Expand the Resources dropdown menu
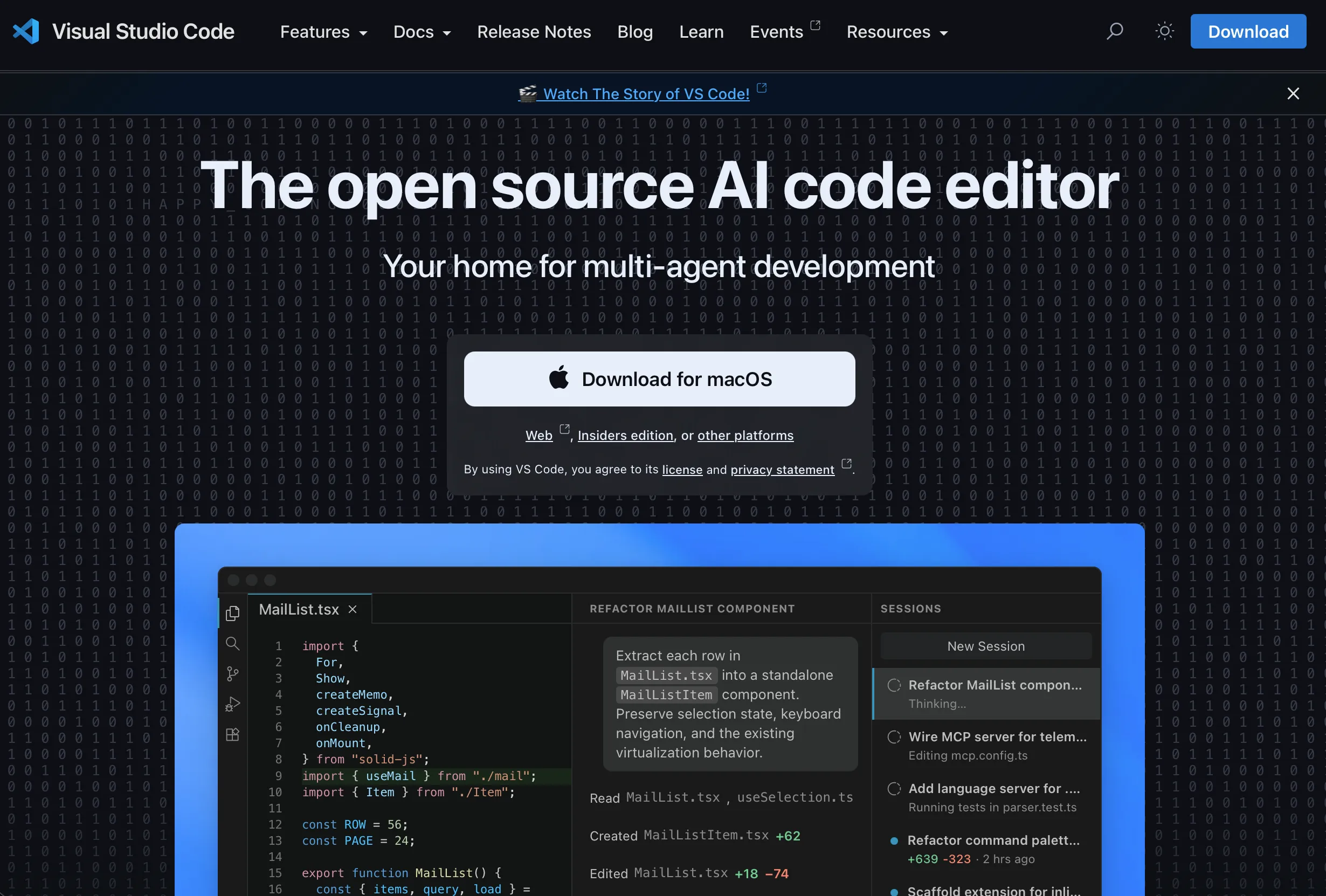This screenshot has width=1326, height=896. (x=897, y=32)
